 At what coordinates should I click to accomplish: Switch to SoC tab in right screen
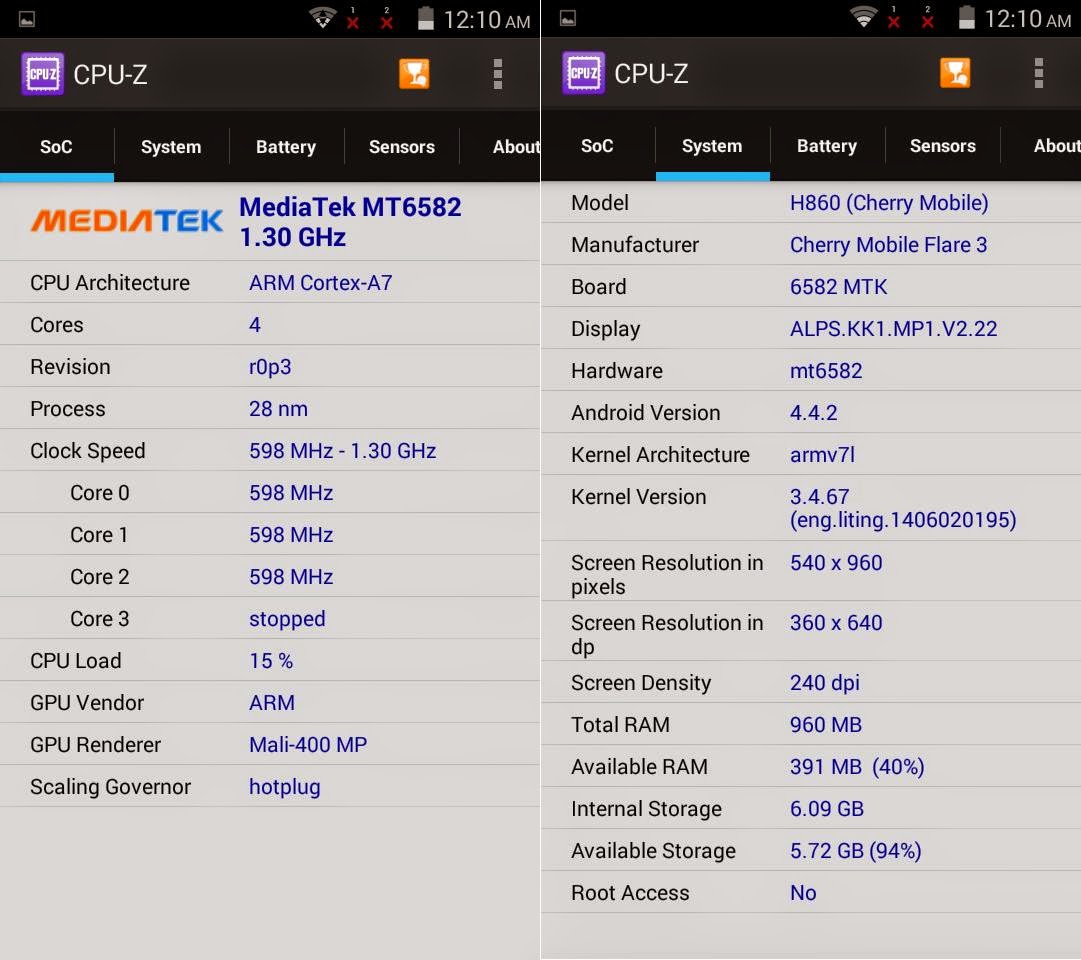click(x=597, y=146)
